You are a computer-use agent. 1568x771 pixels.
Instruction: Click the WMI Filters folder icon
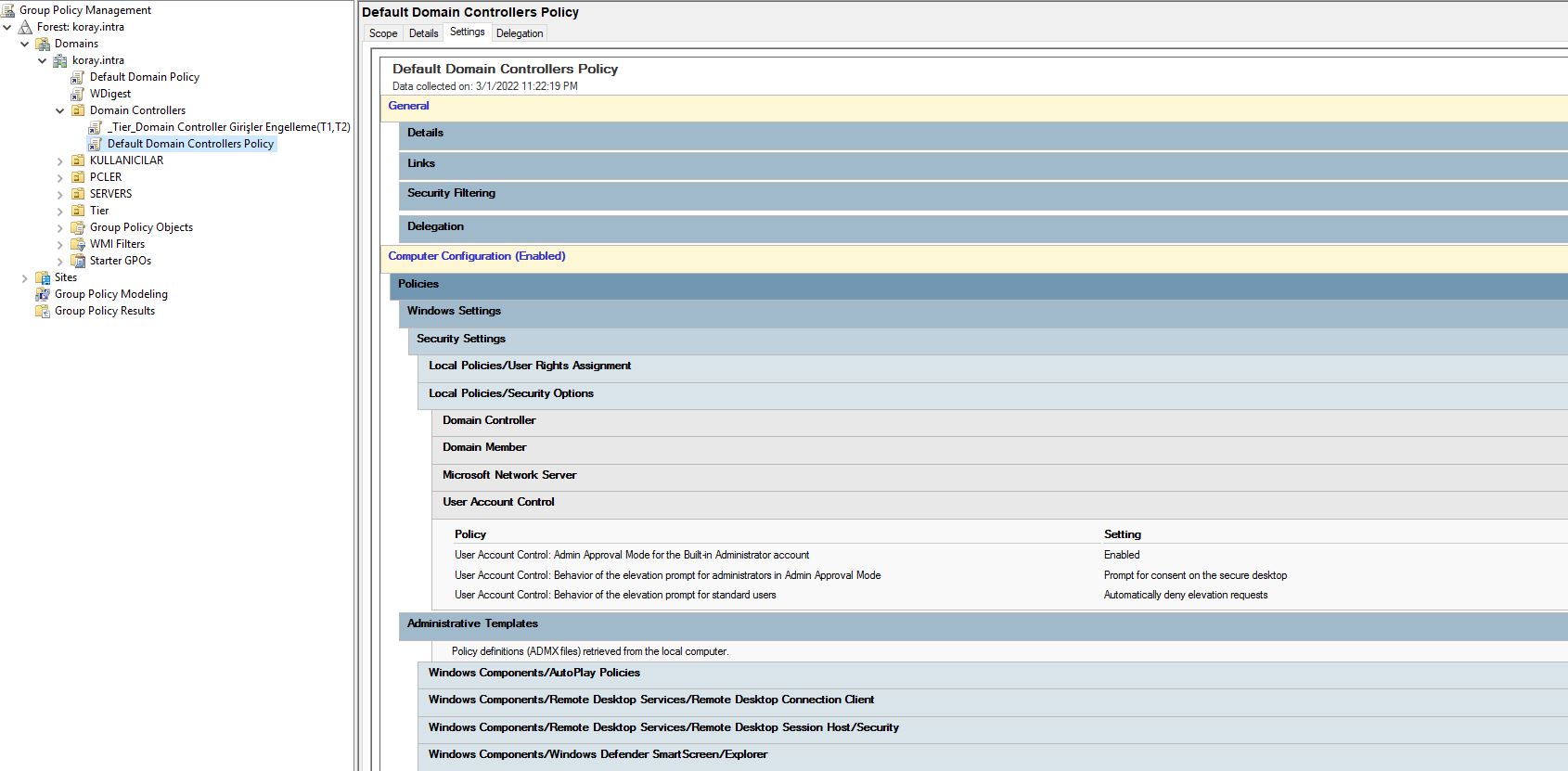(x=78, y=244)
